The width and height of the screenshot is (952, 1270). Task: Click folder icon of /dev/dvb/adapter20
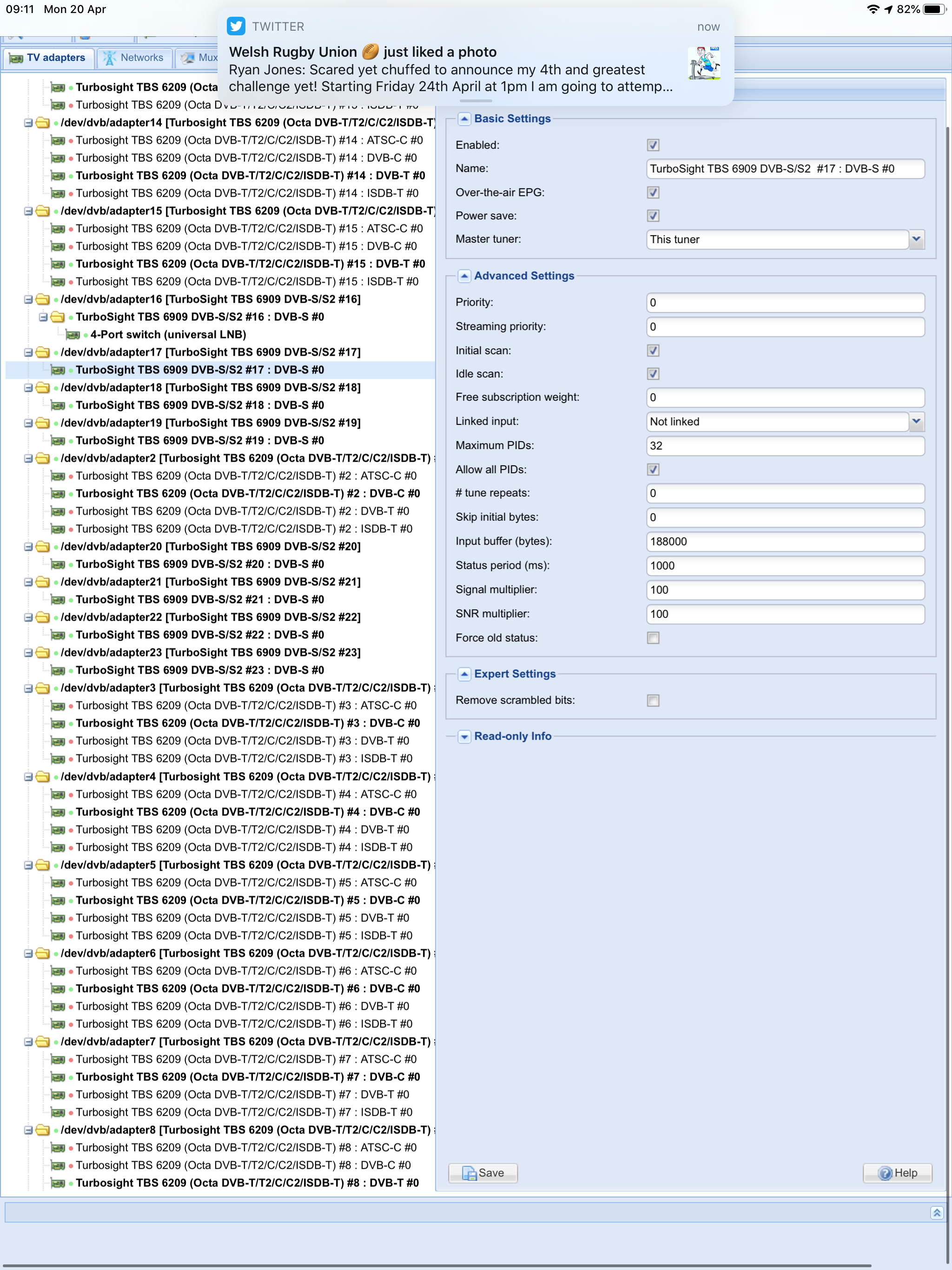tap(42, 547)
